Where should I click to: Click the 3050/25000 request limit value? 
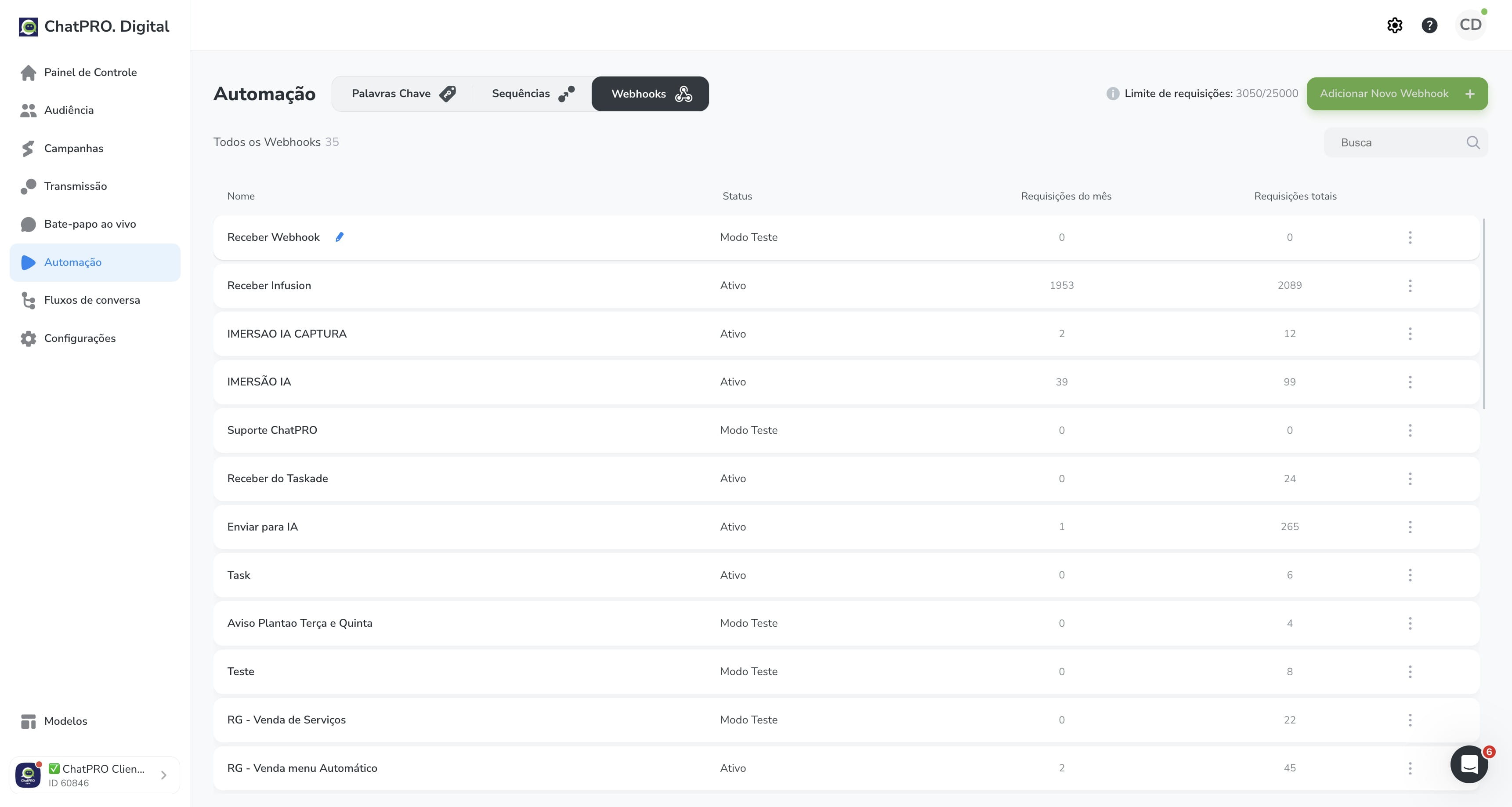click(x=1266, y=93)
